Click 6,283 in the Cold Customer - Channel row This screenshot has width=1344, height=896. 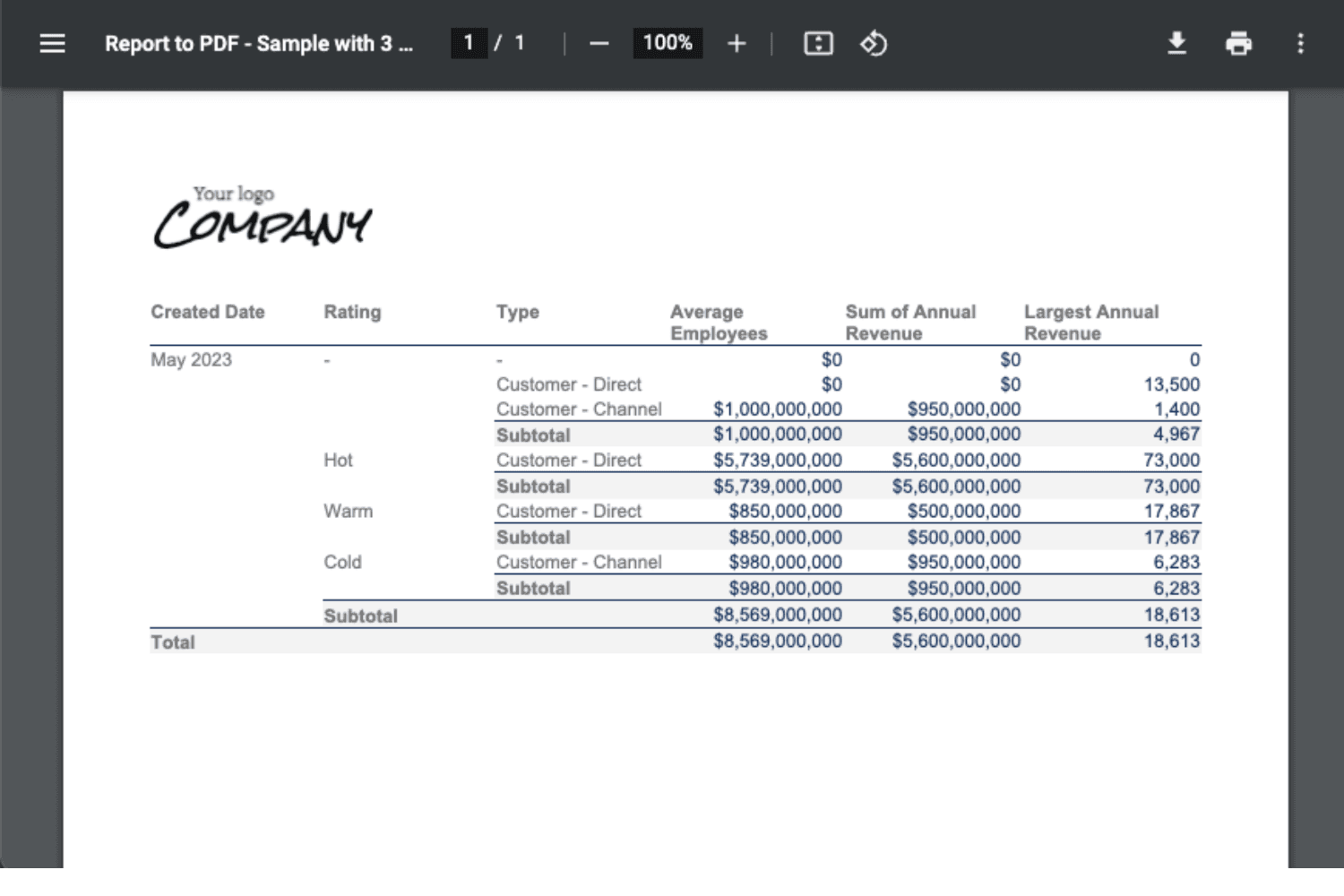1176,563
